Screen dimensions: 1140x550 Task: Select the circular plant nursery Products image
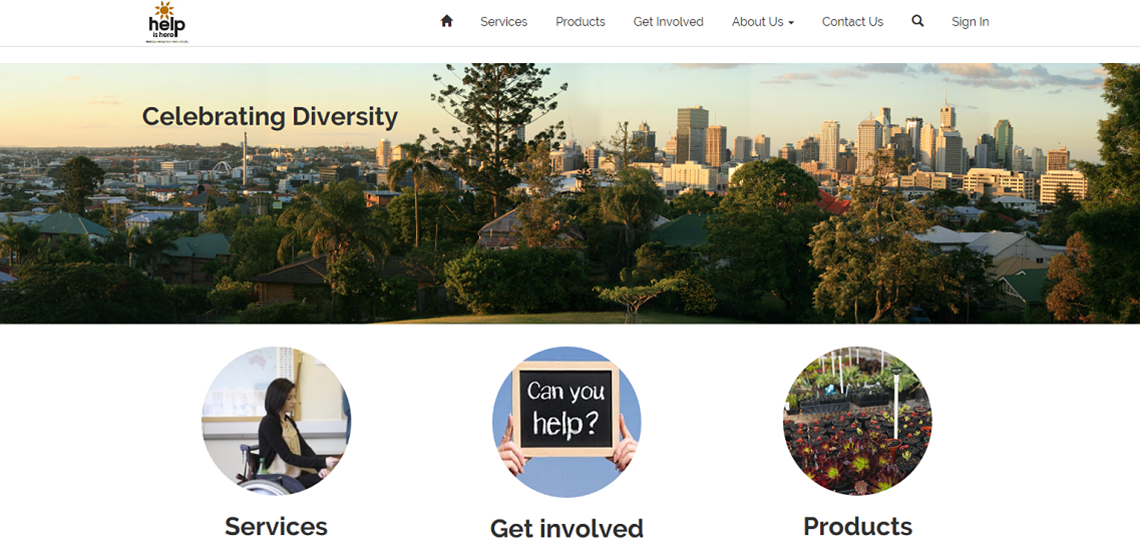857,421
